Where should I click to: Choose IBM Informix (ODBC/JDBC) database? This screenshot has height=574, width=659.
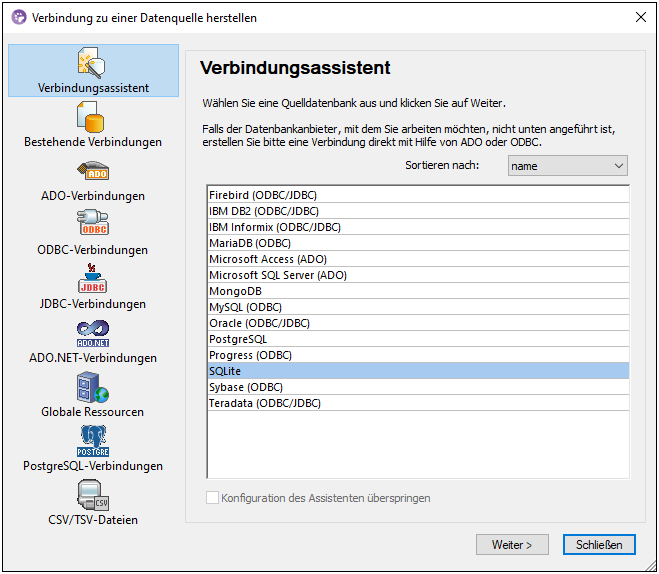(x=418, y=227)
